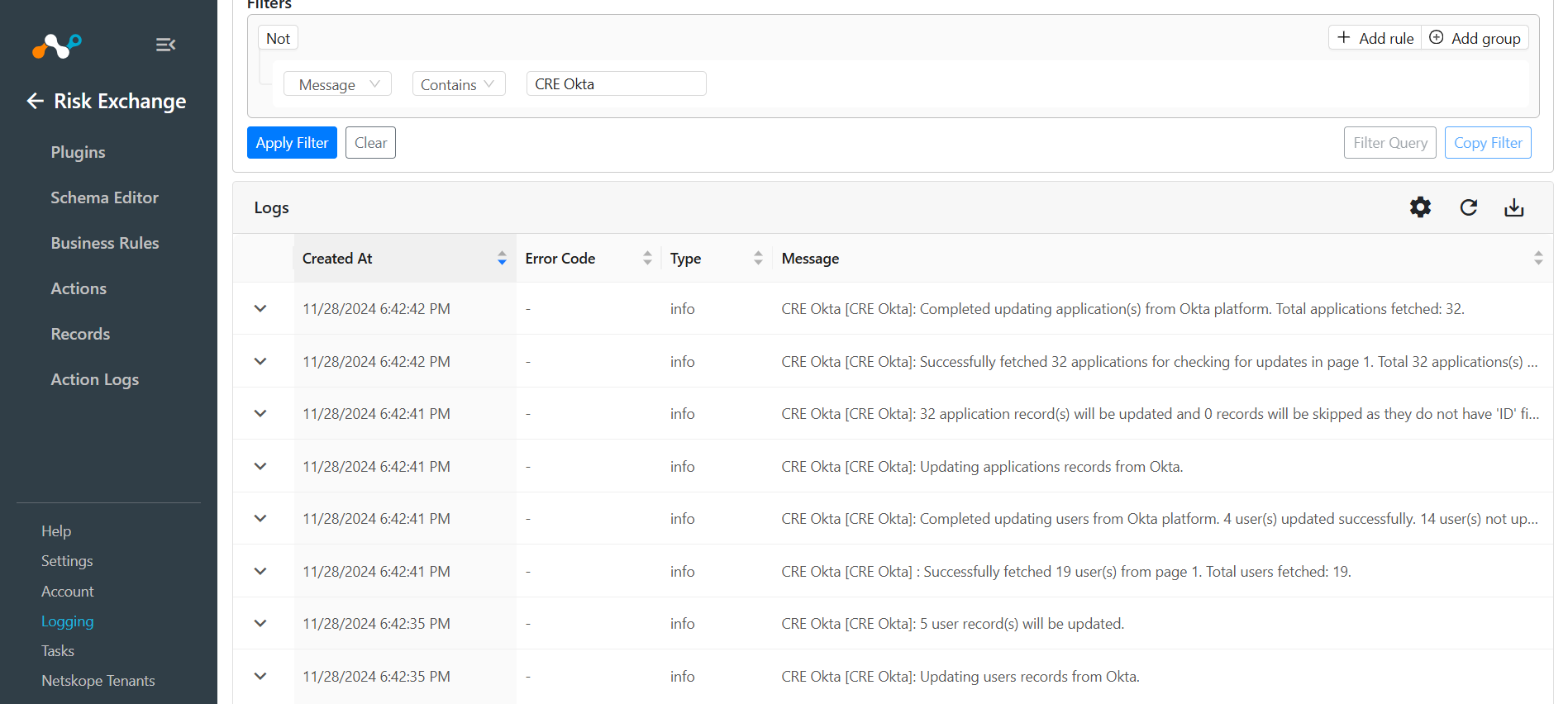The height and width of the screenshot is (704, 1568).
Task: Refresh the Logs table
Action: pos(1468,207)
